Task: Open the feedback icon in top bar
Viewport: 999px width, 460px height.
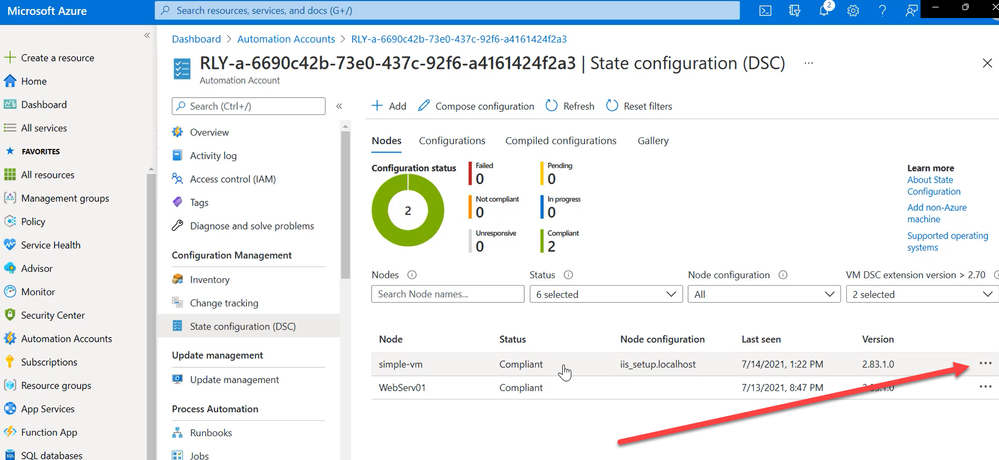Action: click(912, 11)
